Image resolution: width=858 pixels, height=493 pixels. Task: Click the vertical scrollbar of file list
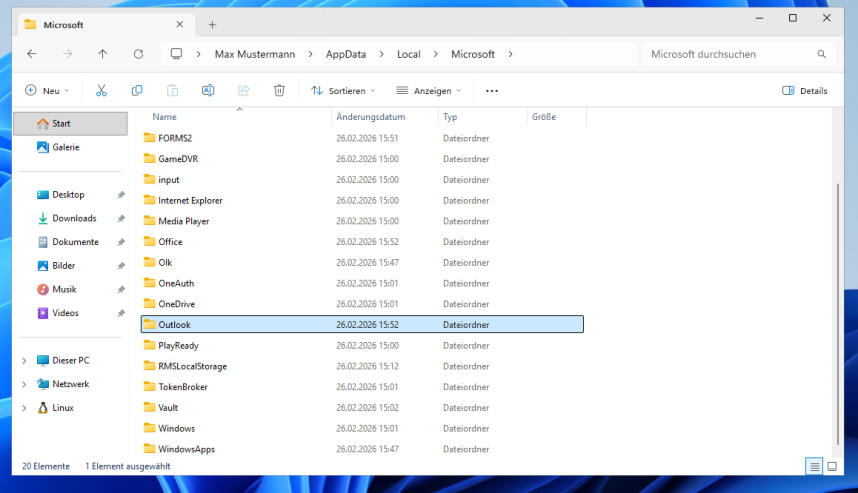tap(837, 300)
